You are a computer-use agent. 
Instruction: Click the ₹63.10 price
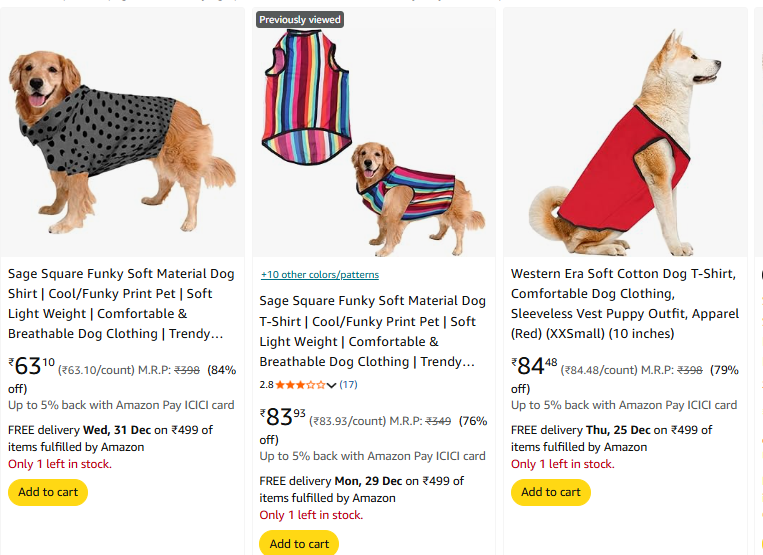32,366
